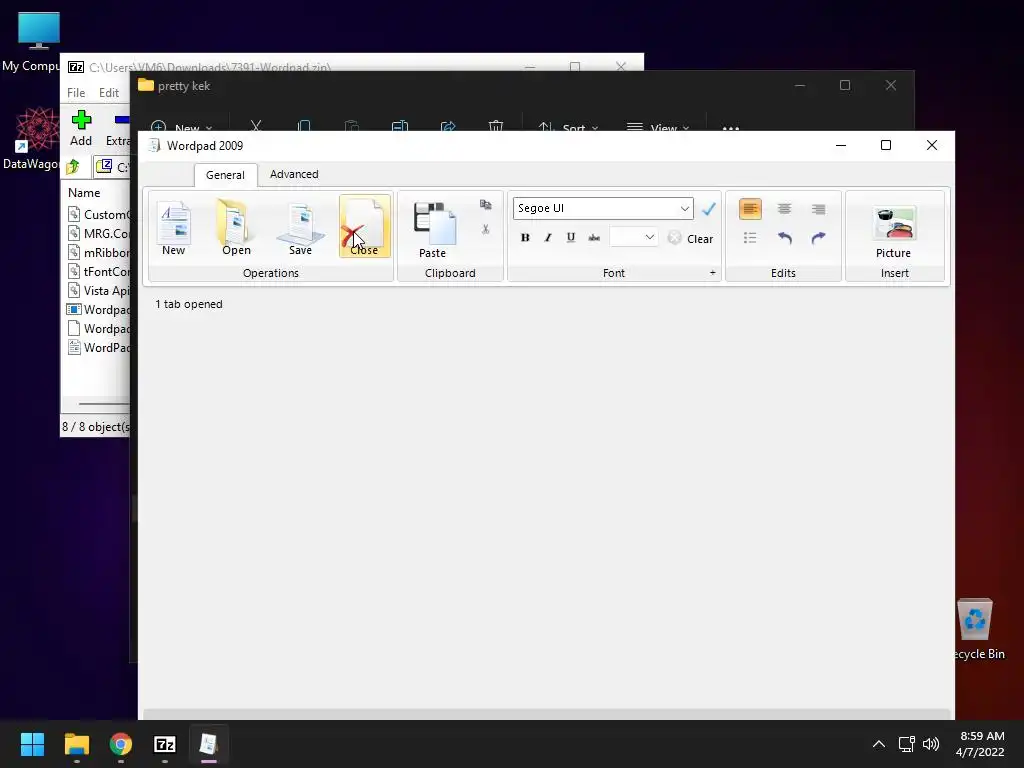Click the Delete trash icon in pretty kek
The image size is (1024, 768).
click(x=496, y=125)
